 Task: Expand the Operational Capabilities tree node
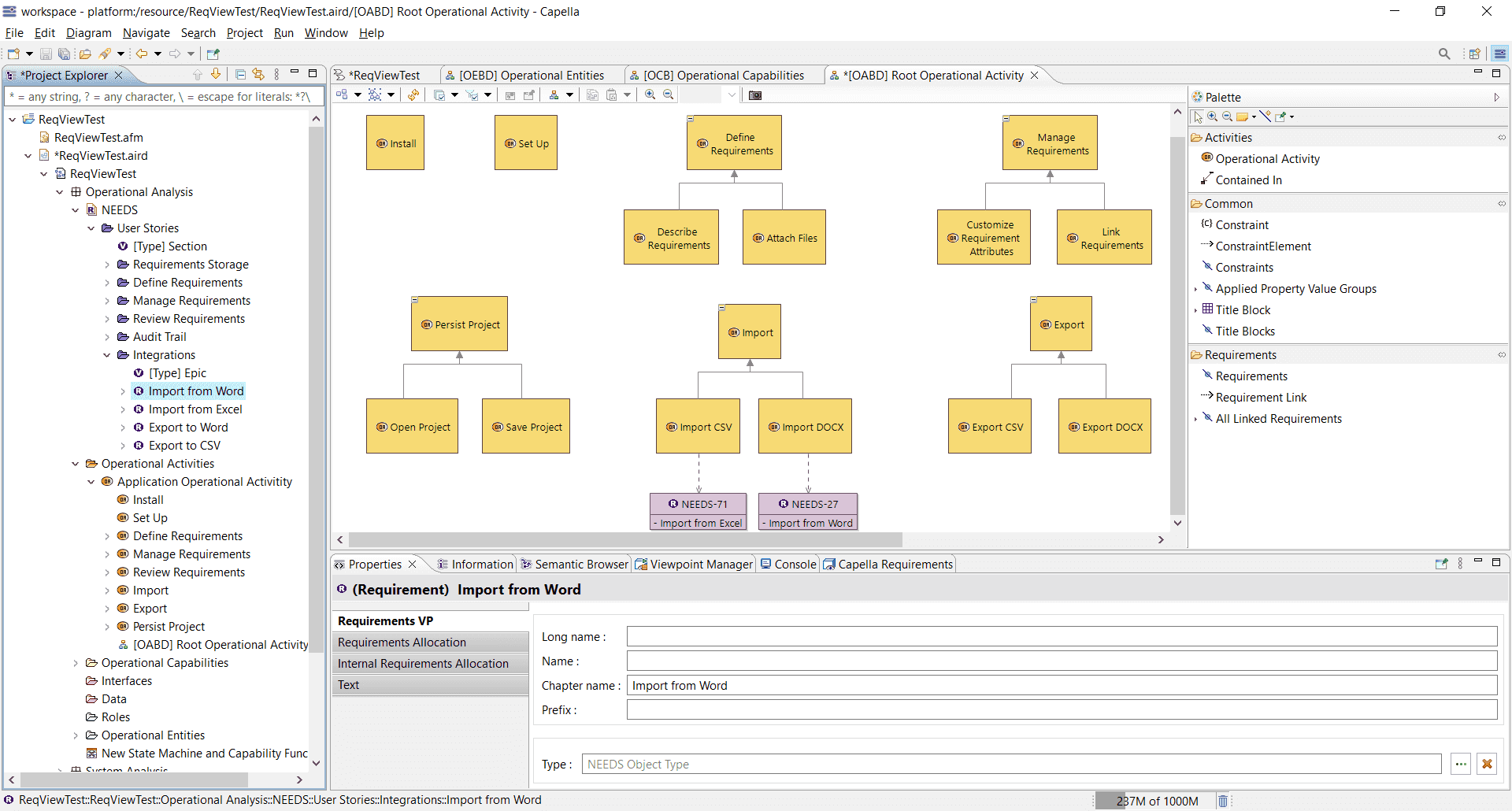(x=76, y=663)
